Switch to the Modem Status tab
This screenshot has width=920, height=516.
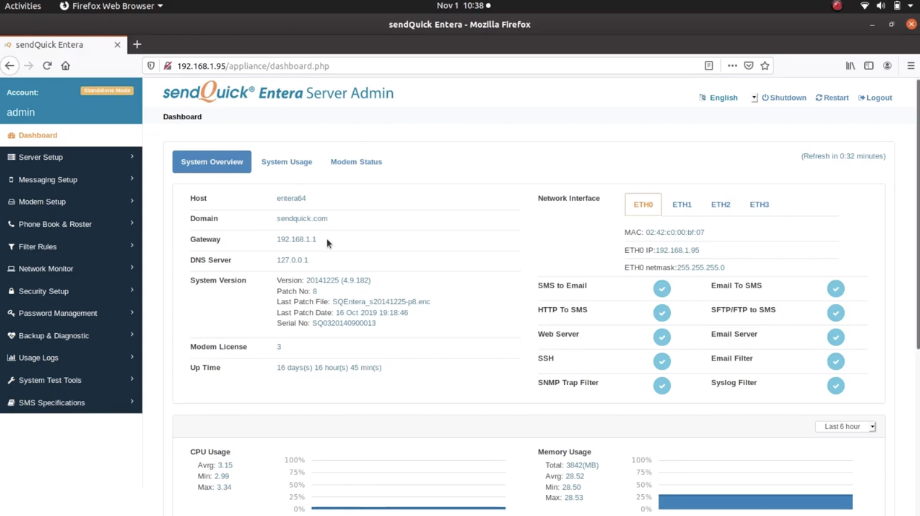tap(356, 161)
